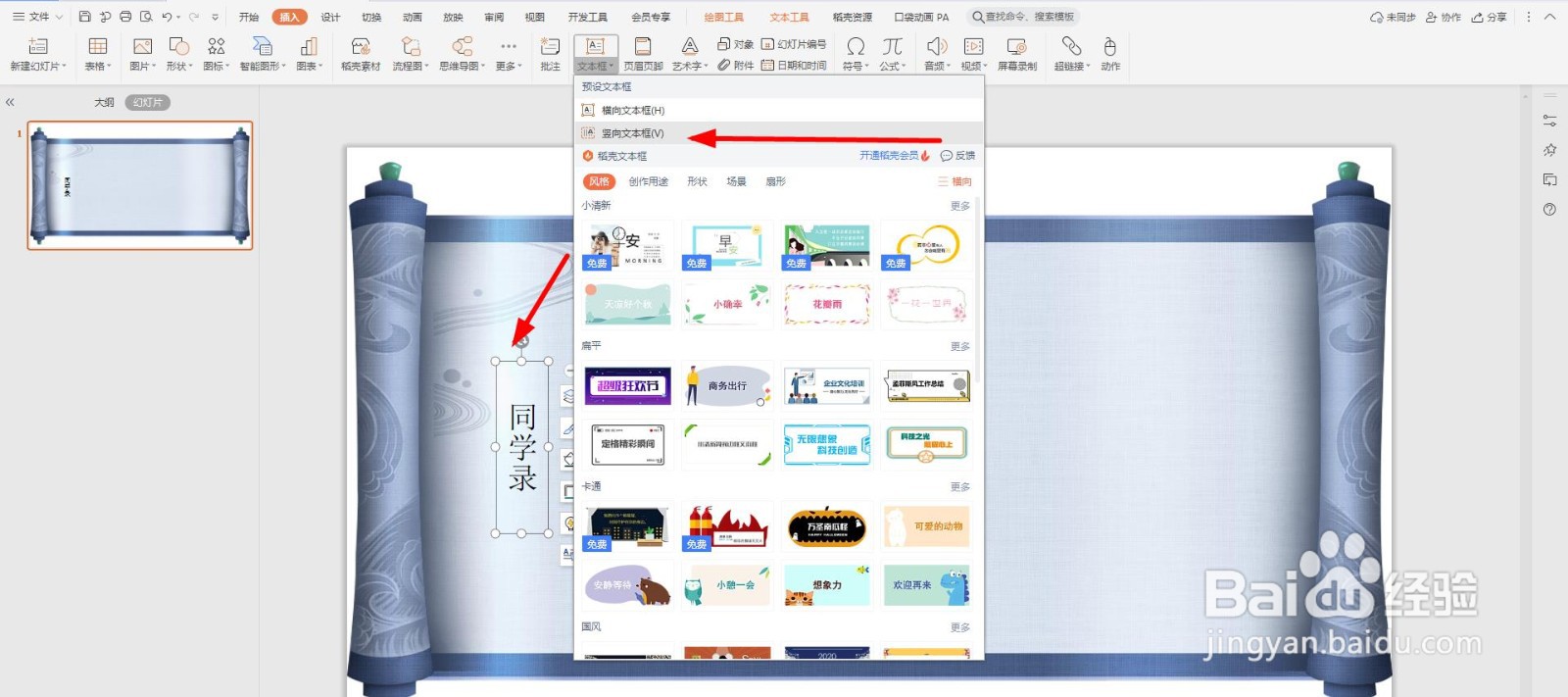Select the 创作用途 filter tab
1568x697 pixels.
[x=648, y=181]
